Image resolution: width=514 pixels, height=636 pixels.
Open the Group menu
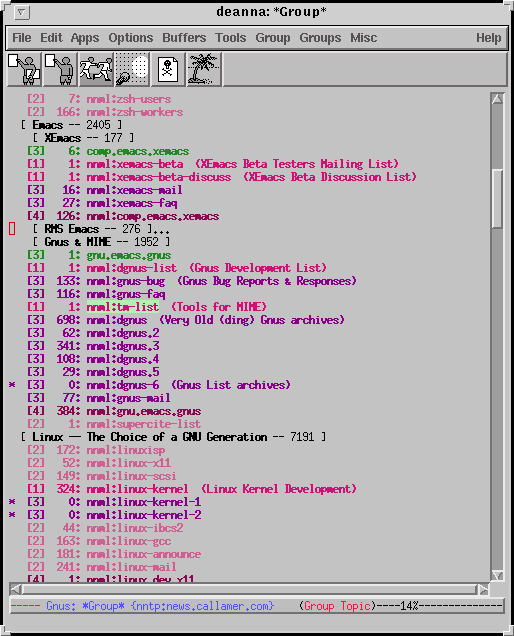click(273, 38)
